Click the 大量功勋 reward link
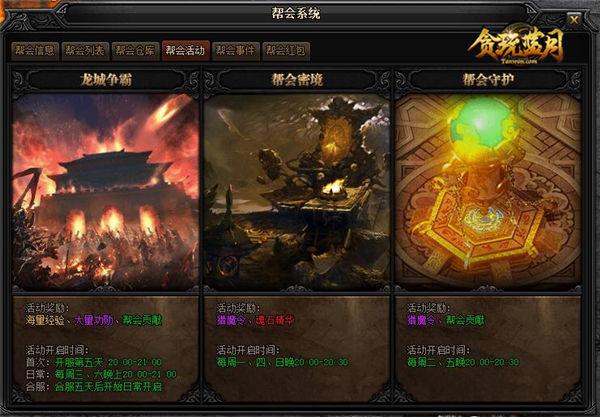The image size is (600, 417). pyautogui.click(x=93, y=320)
